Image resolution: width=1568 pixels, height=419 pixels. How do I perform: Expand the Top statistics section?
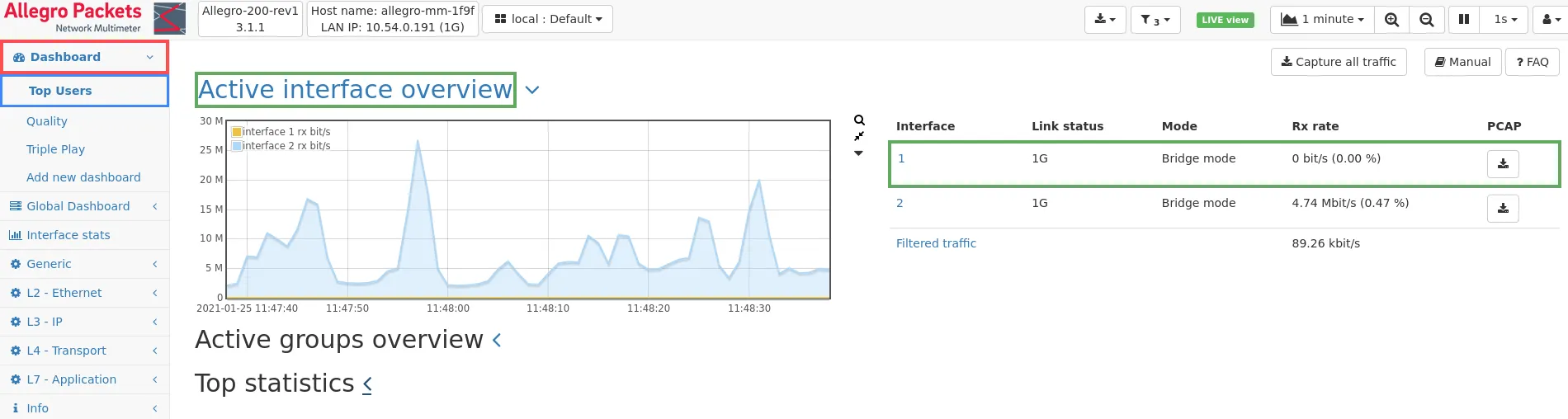pyautogui.click(x=367, y=384)
